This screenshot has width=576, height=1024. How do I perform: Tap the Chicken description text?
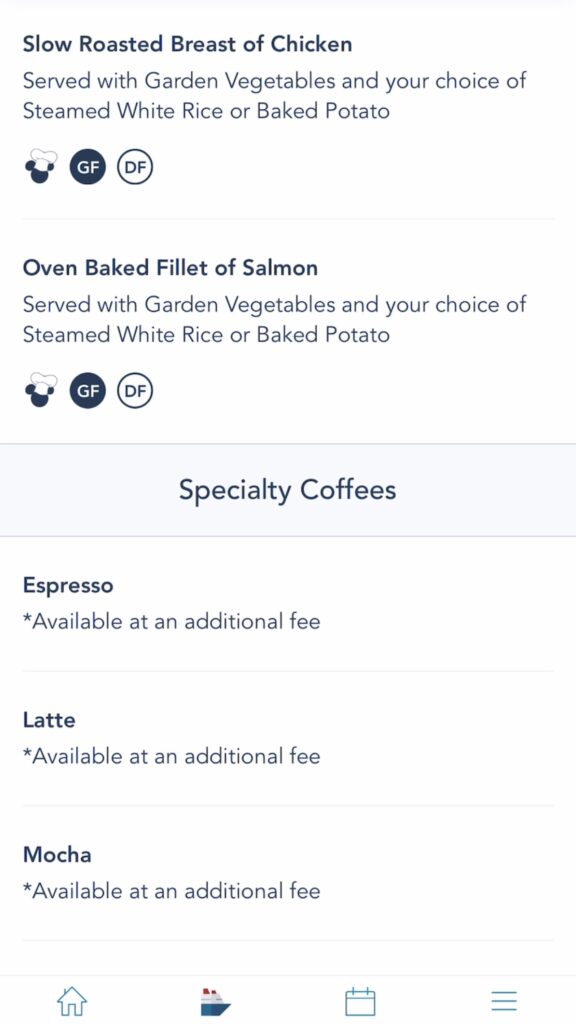(x=274, y=96)
